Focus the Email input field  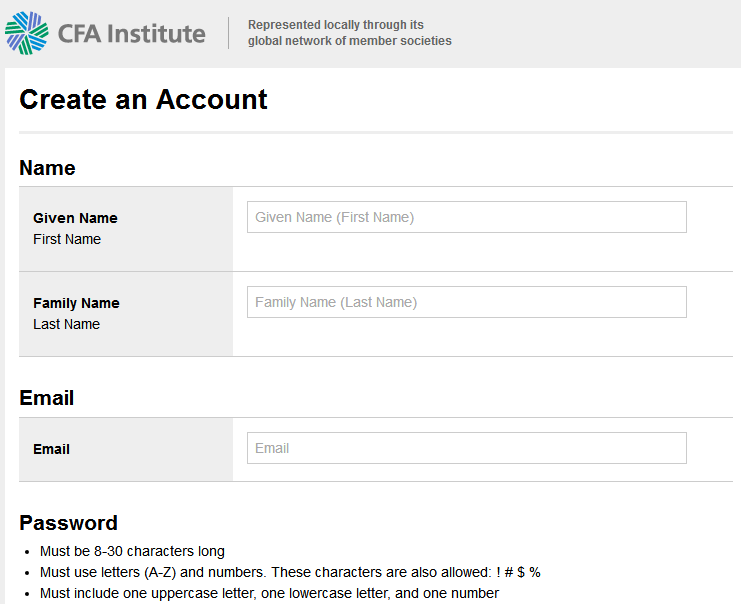pos(466,448)
